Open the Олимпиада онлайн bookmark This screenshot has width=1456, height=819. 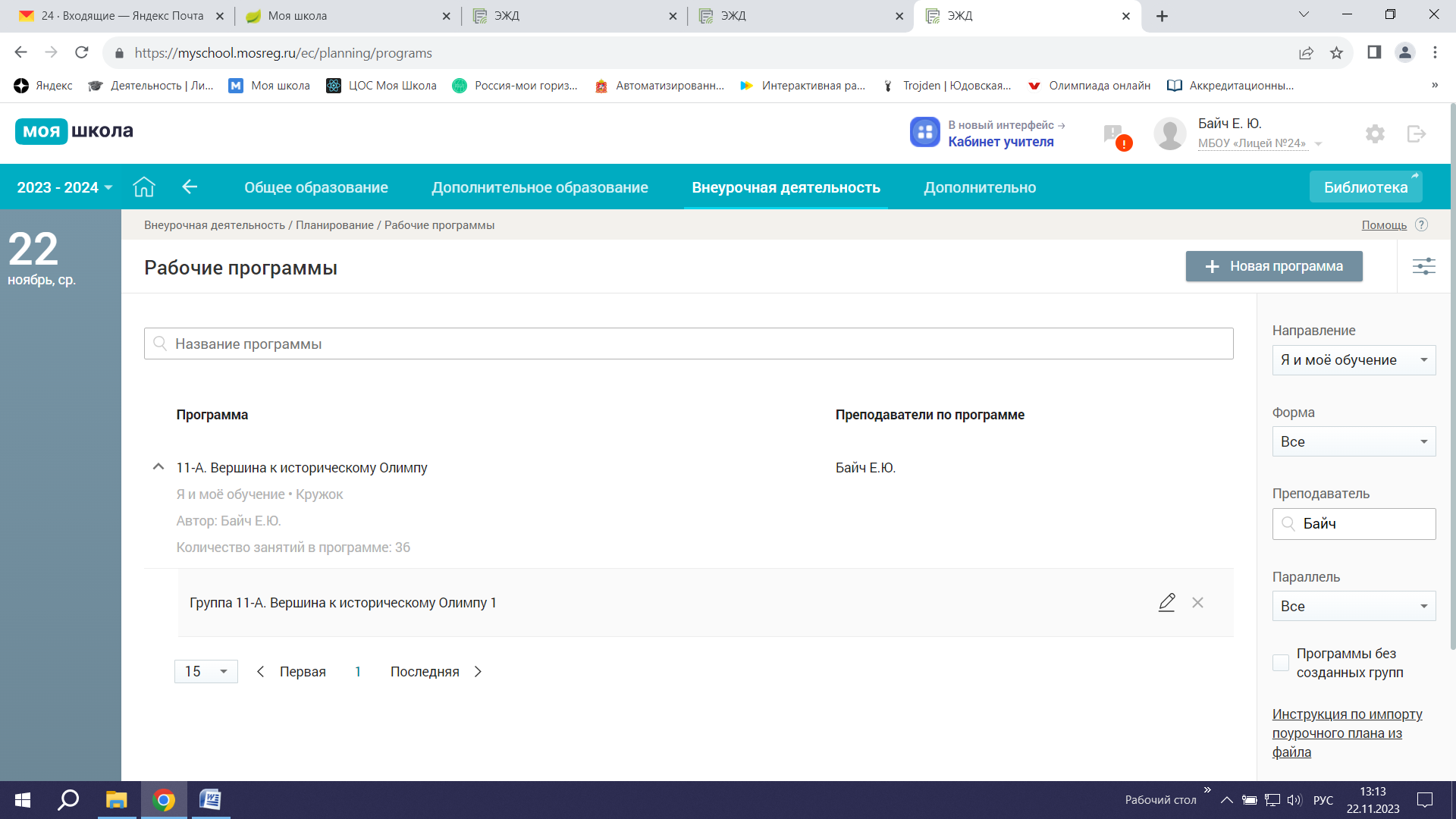click(x=1088, y=86)
